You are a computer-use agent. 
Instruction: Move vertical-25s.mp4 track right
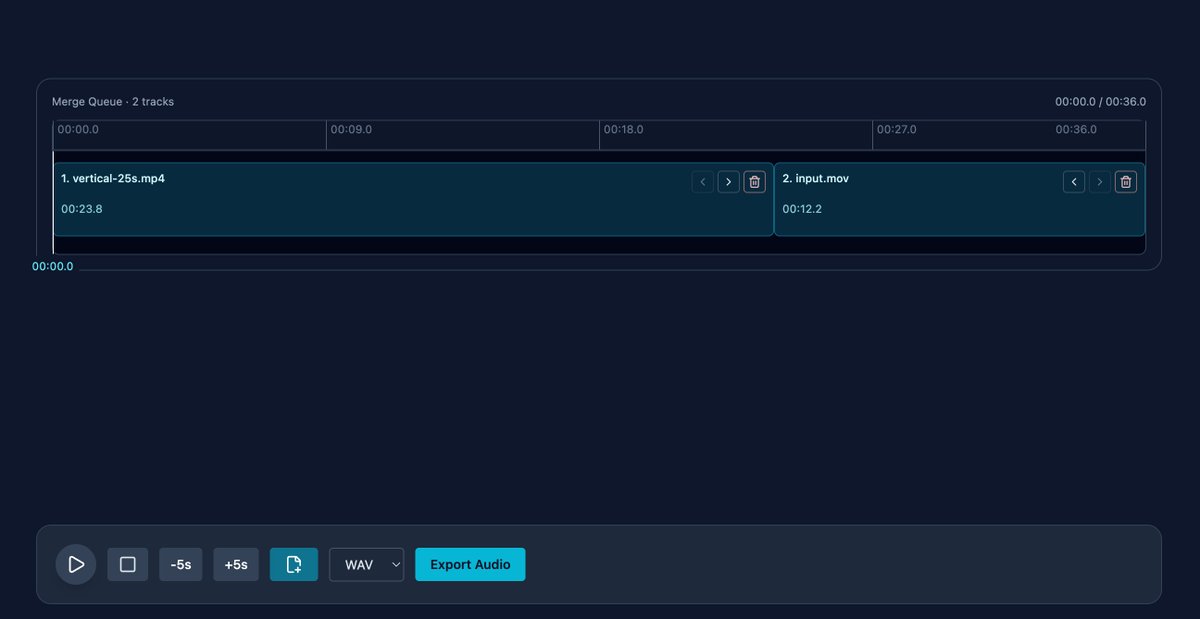(729, 181)
